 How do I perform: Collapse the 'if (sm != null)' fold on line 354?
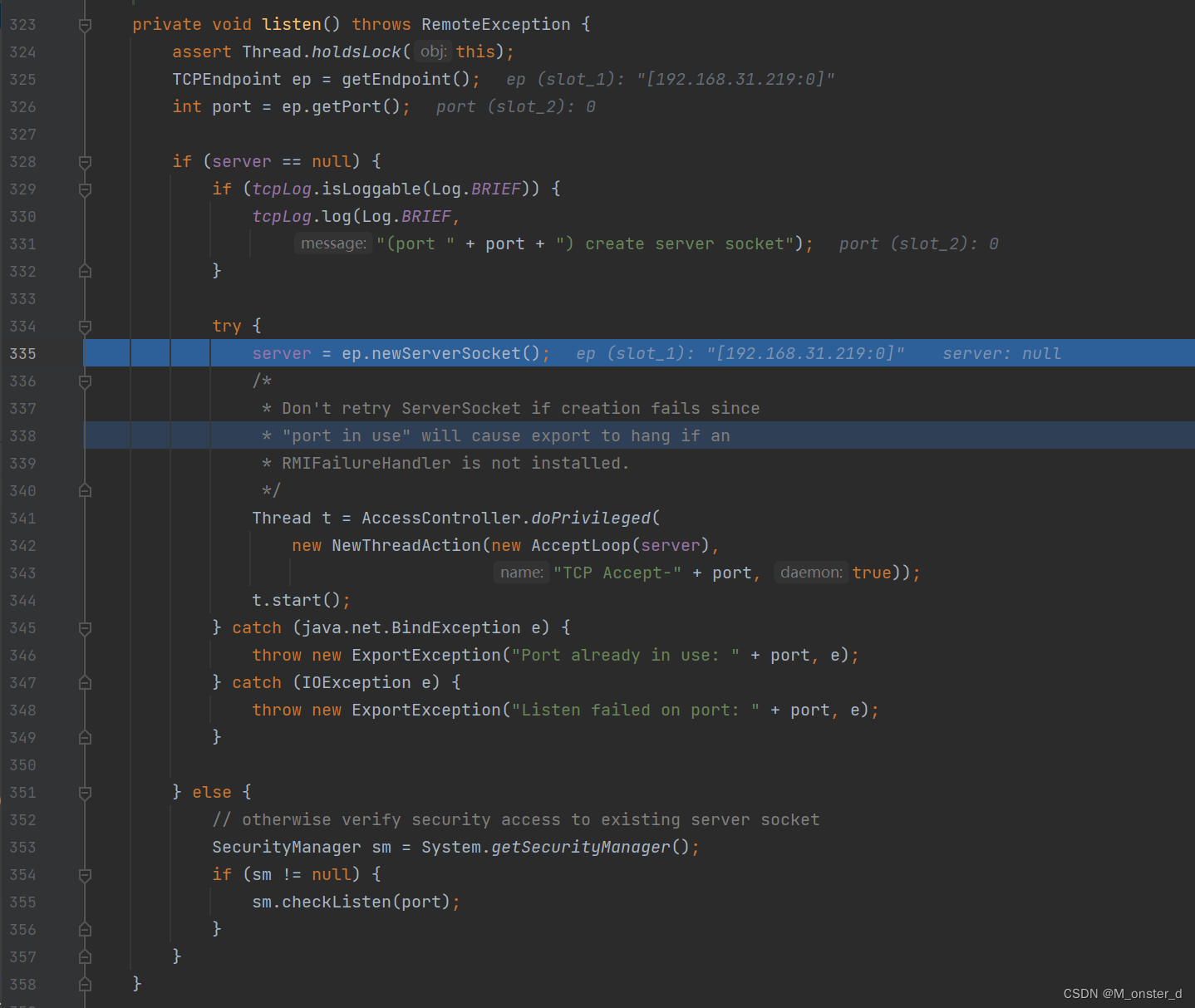(85, 875)
